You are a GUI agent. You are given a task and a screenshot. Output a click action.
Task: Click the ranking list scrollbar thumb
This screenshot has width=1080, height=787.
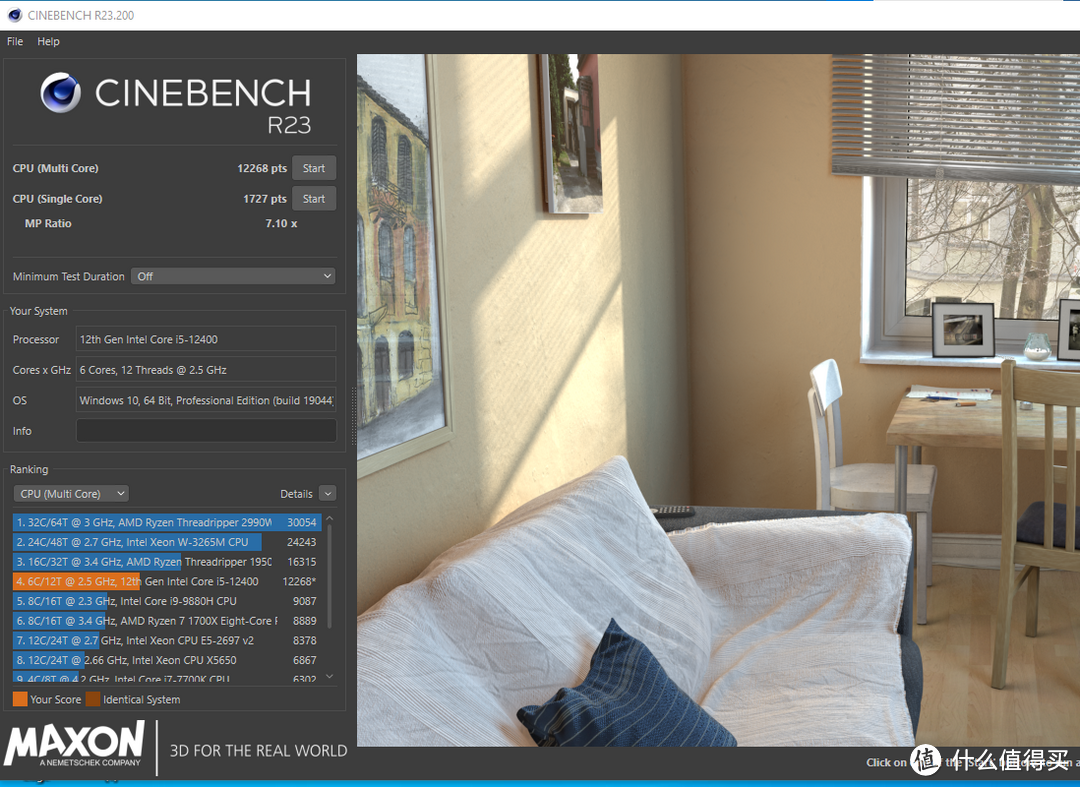329,577
